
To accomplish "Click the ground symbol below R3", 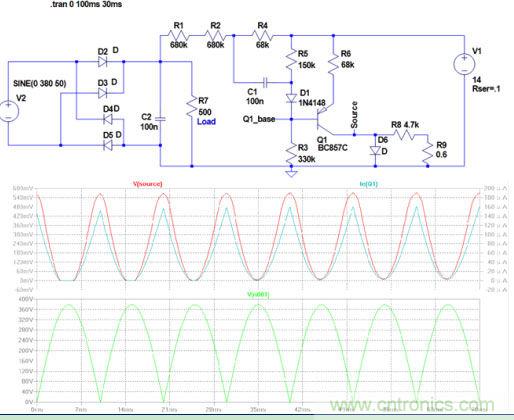I will [291, 173].
